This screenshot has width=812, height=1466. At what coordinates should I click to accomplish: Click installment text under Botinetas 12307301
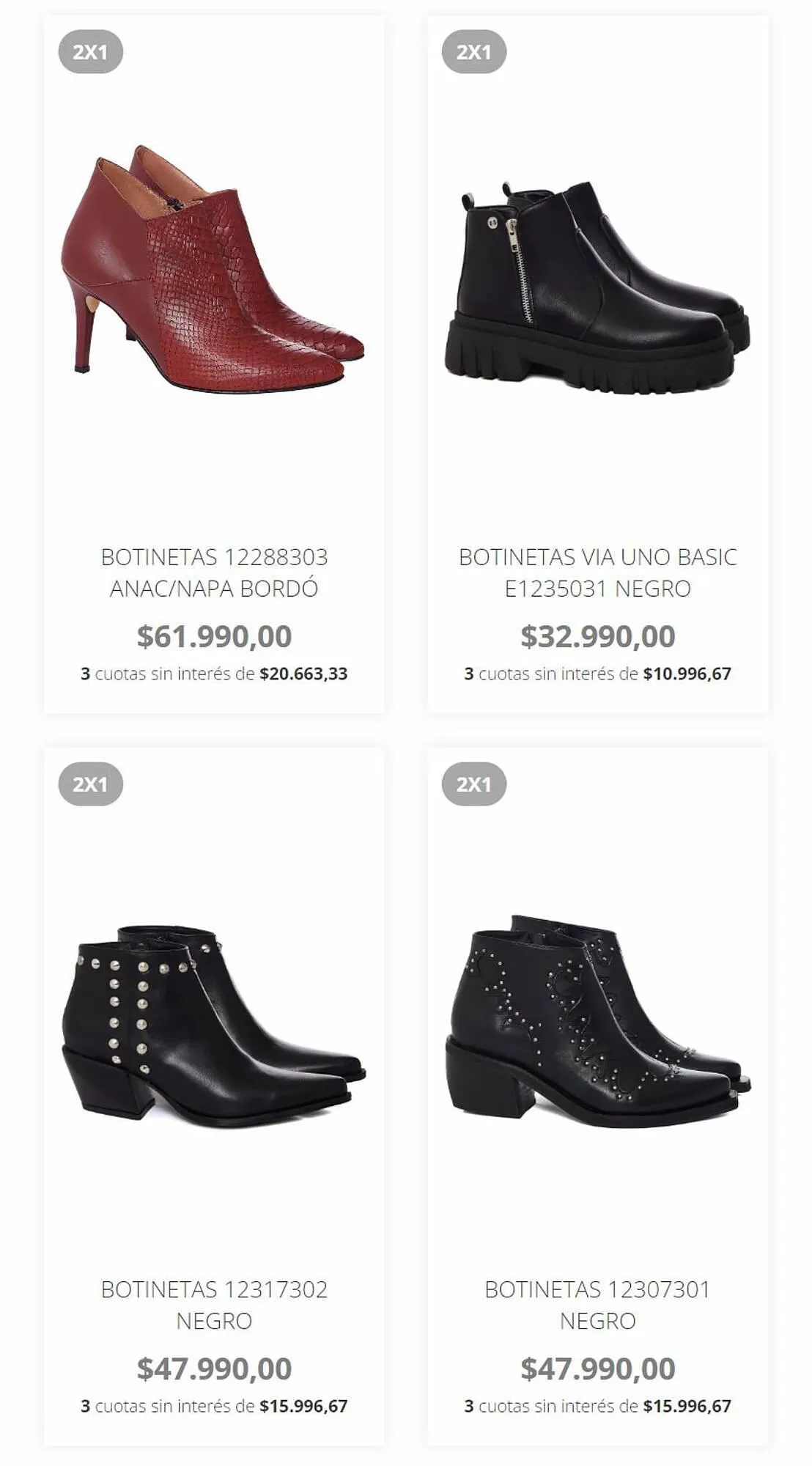(x=597, y=1406)
